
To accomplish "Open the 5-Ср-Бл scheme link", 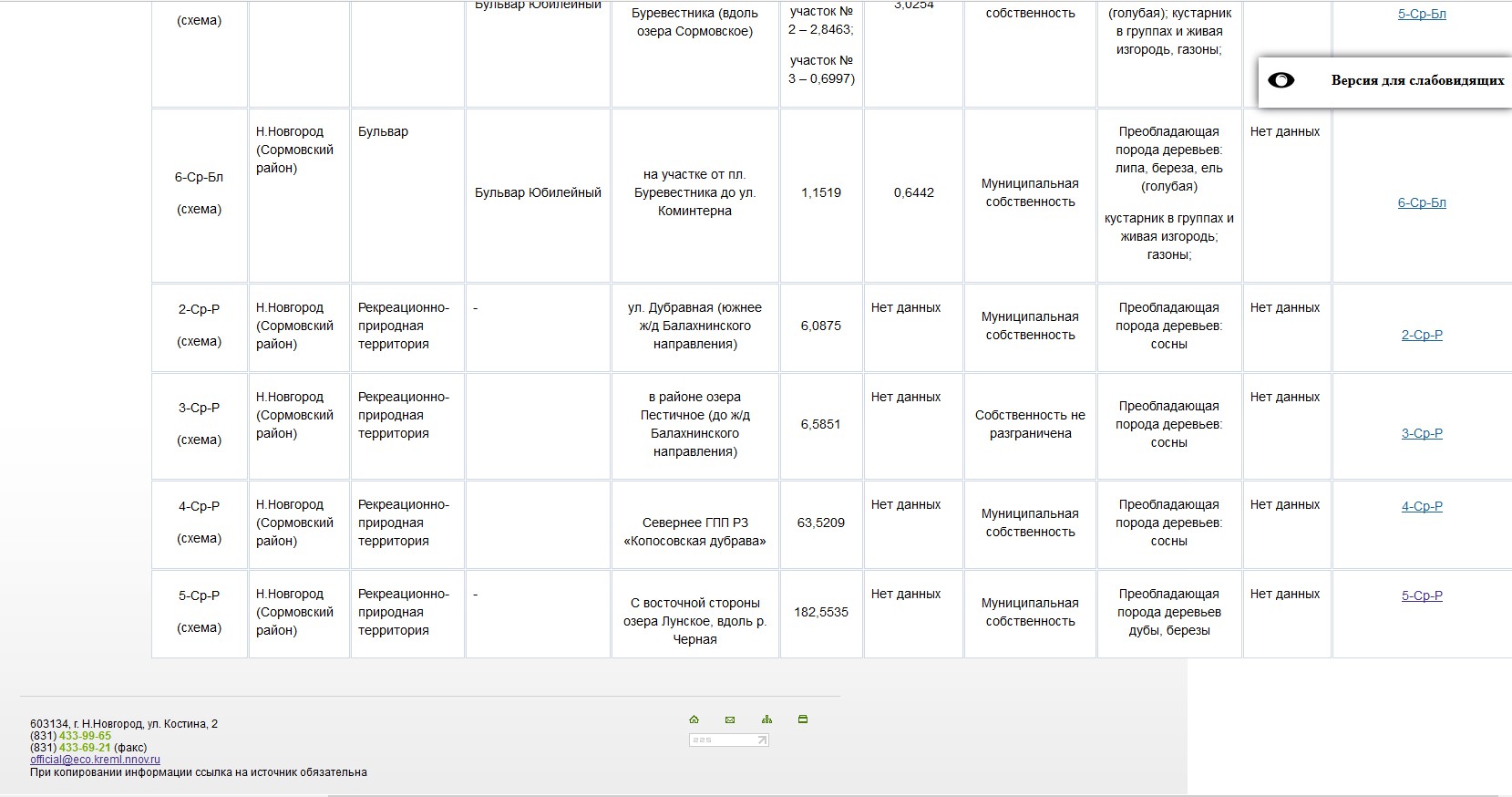I will [x=1422, y=14].
